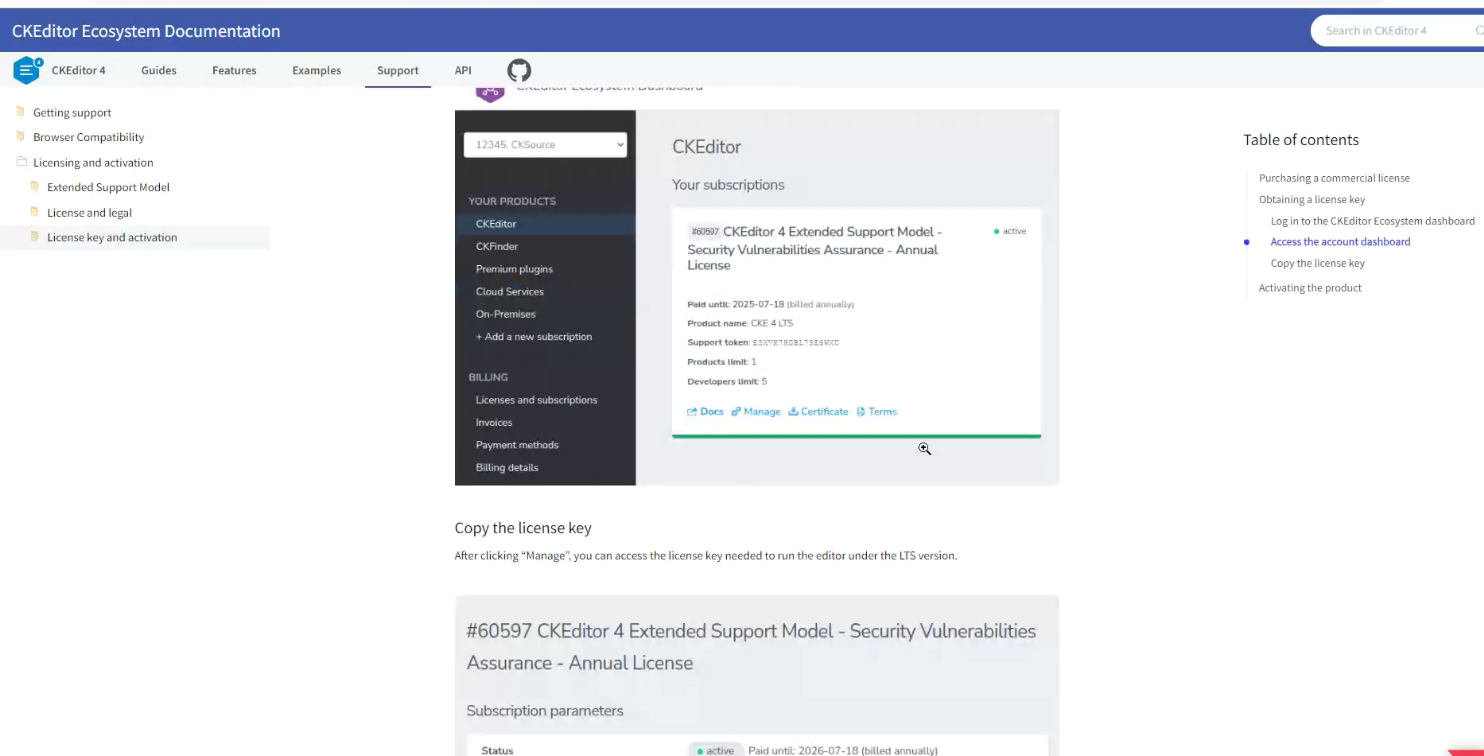This screenshot has height=756, width=1484.
Task: Focus the Search in CKEditor 4 field
Action: pyautogui.click(x=1395, y=31)
